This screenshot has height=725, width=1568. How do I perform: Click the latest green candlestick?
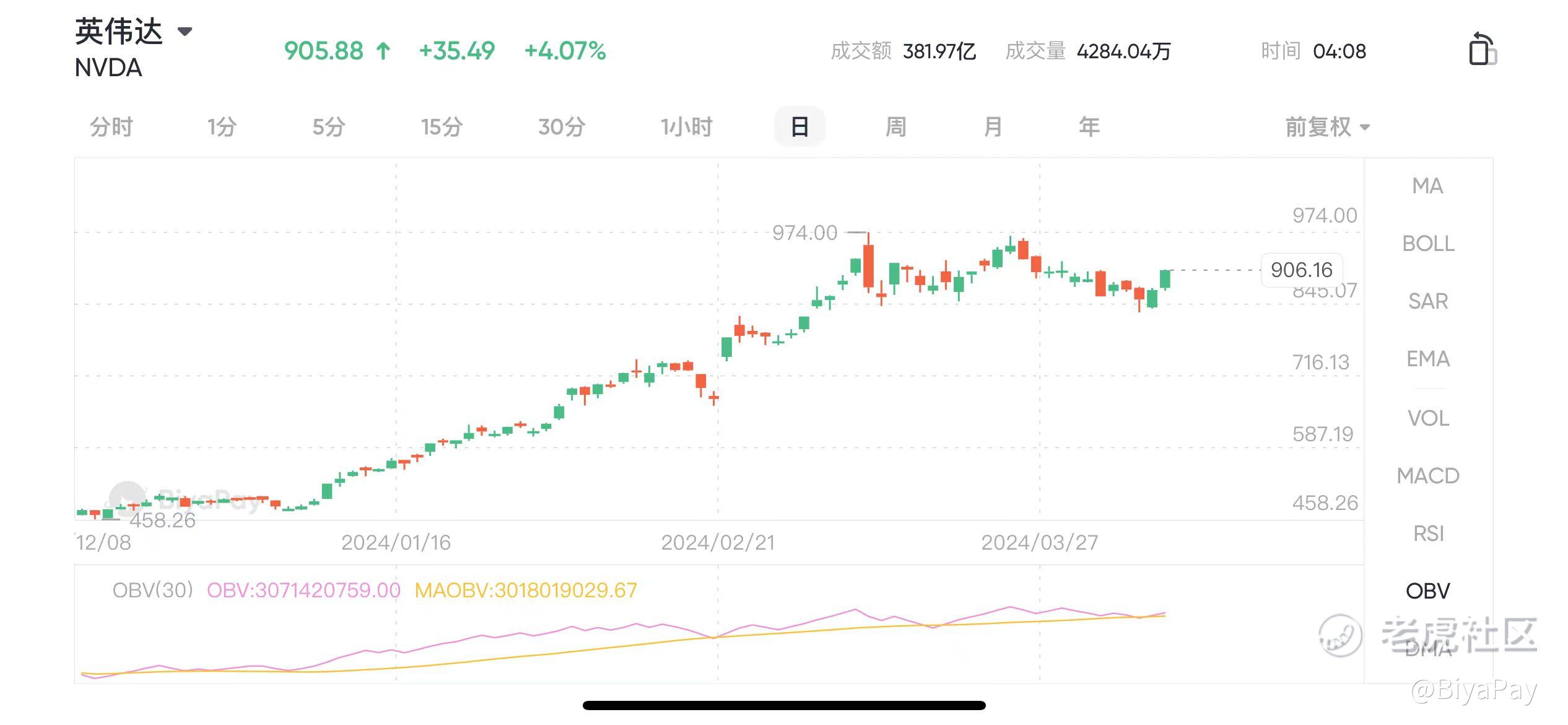click(x=1165, y=279)
